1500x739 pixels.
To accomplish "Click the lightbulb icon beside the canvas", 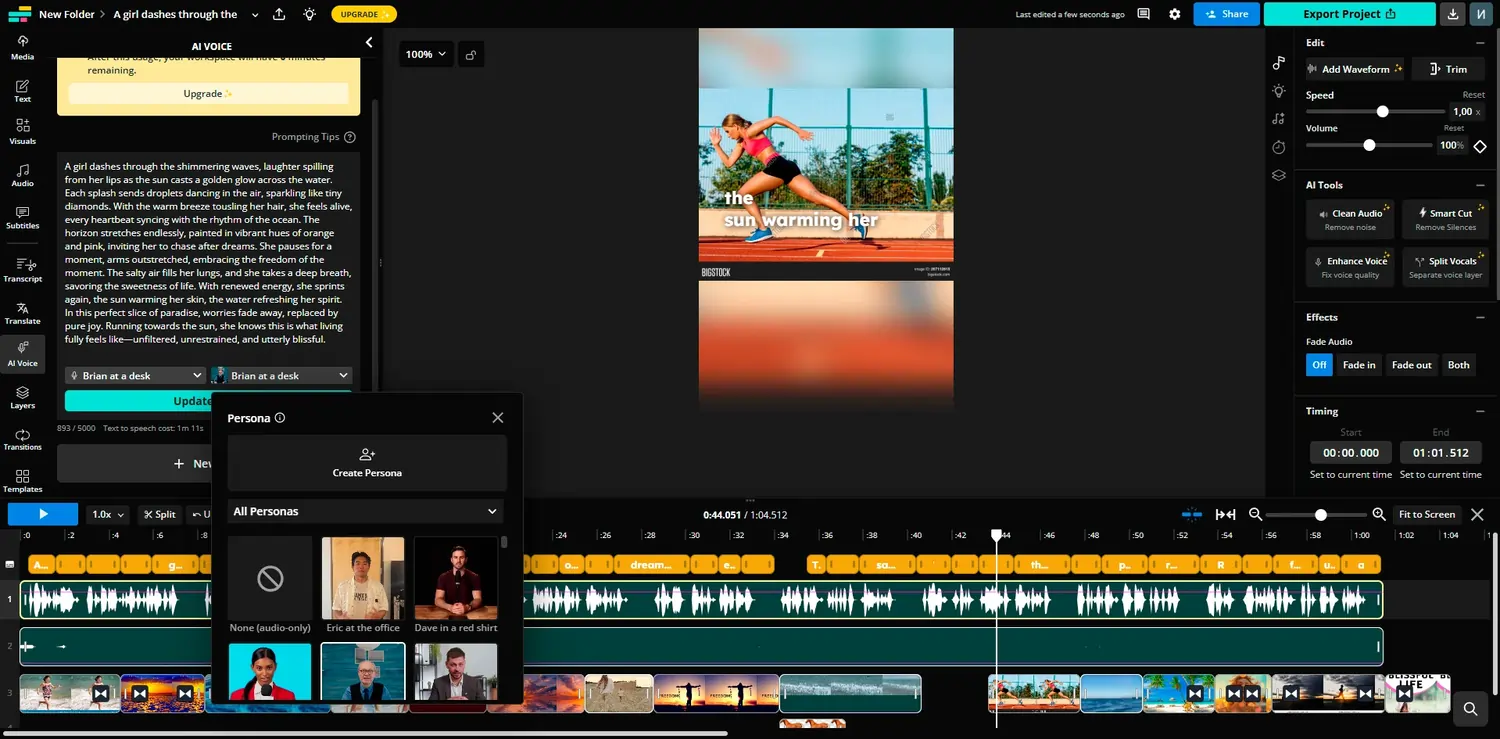I will pos(1279,91).
